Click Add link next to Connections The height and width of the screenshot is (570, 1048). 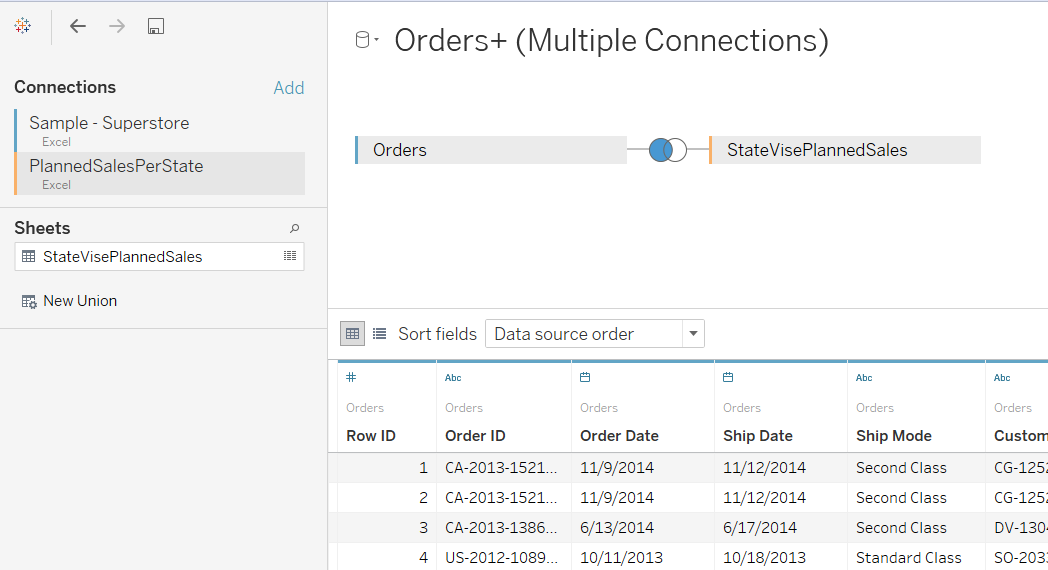288,88
